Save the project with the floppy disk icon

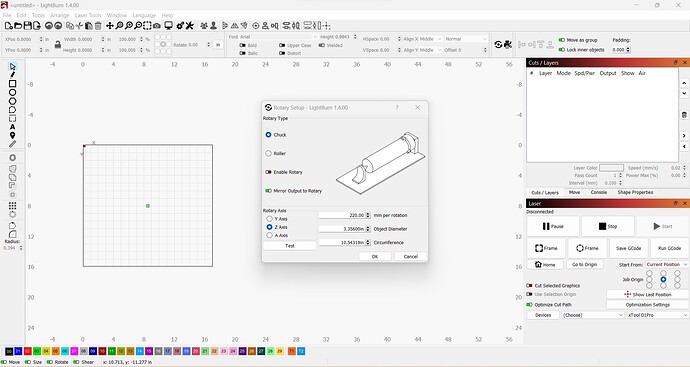point(27,26)
